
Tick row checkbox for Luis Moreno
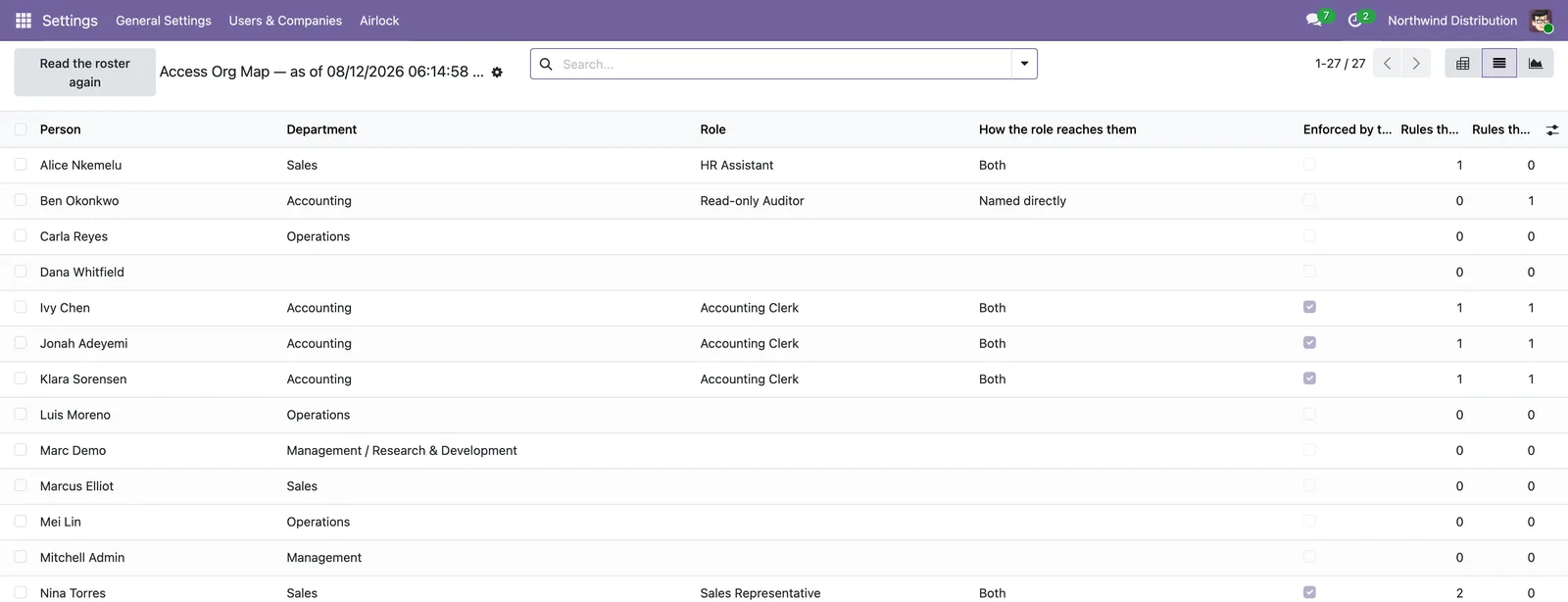tap(21, 415)
